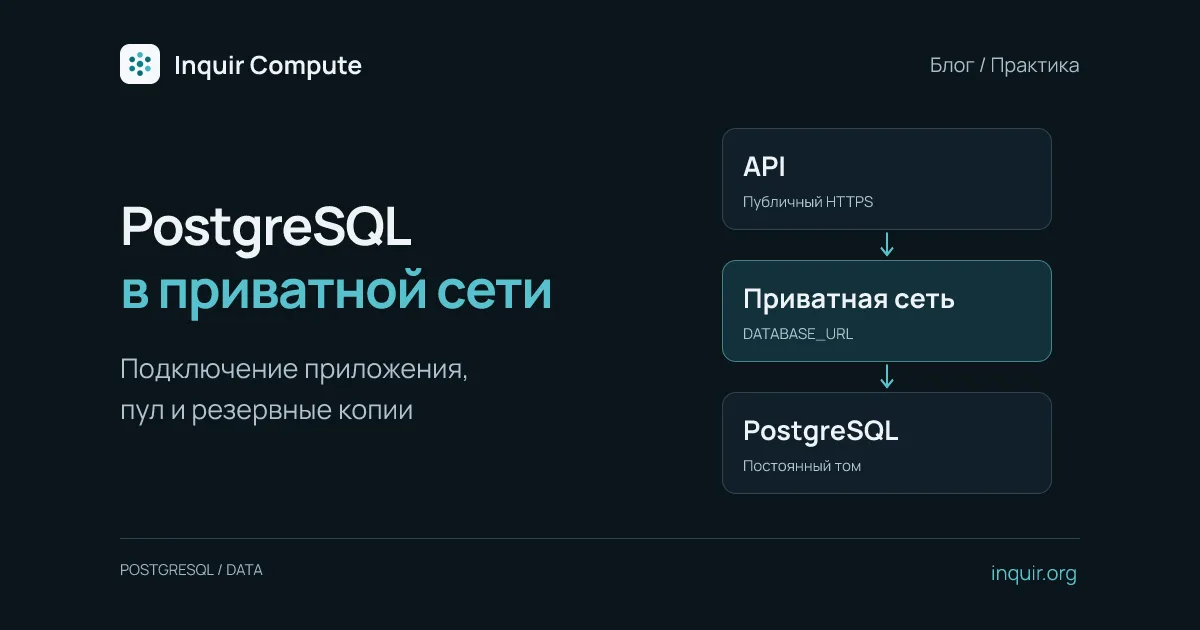Screen dimensions: 1200x630
Task: Click the 'Публичный HTTPS' label
Action: (x=808, y=202)
